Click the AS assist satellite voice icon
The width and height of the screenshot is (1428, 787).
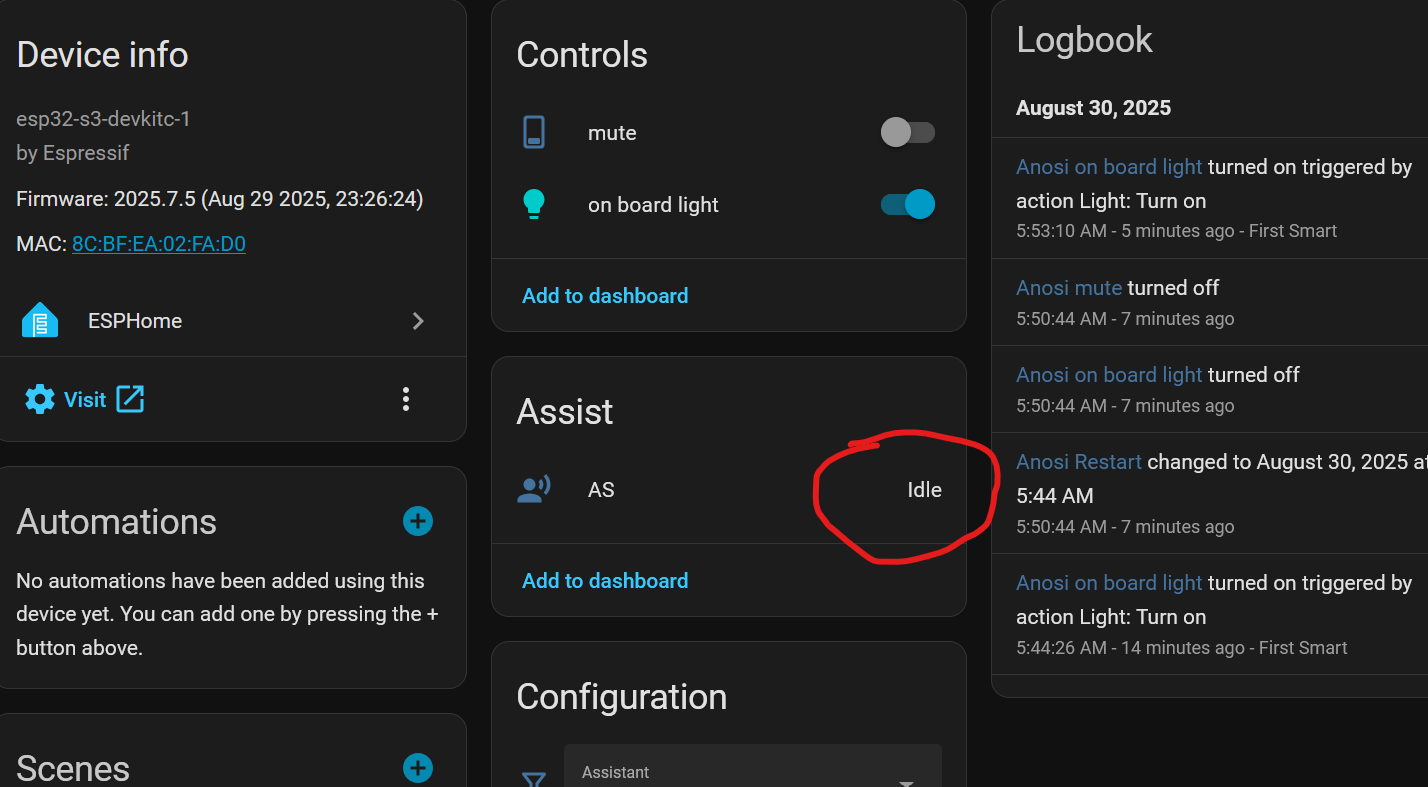click(x=534, y=490)
